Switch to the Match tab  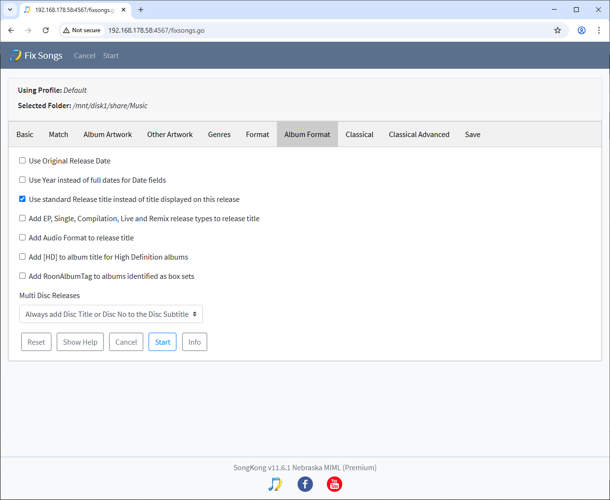(58, 134)
